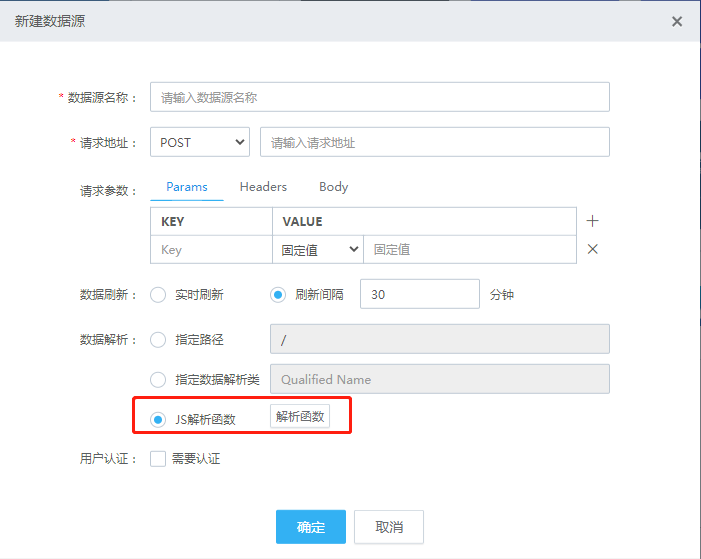Image resolution: width=701 pixels, height=559 pixels.
Task: Click the 数据刷新 label
Action: tap(109, 295)
